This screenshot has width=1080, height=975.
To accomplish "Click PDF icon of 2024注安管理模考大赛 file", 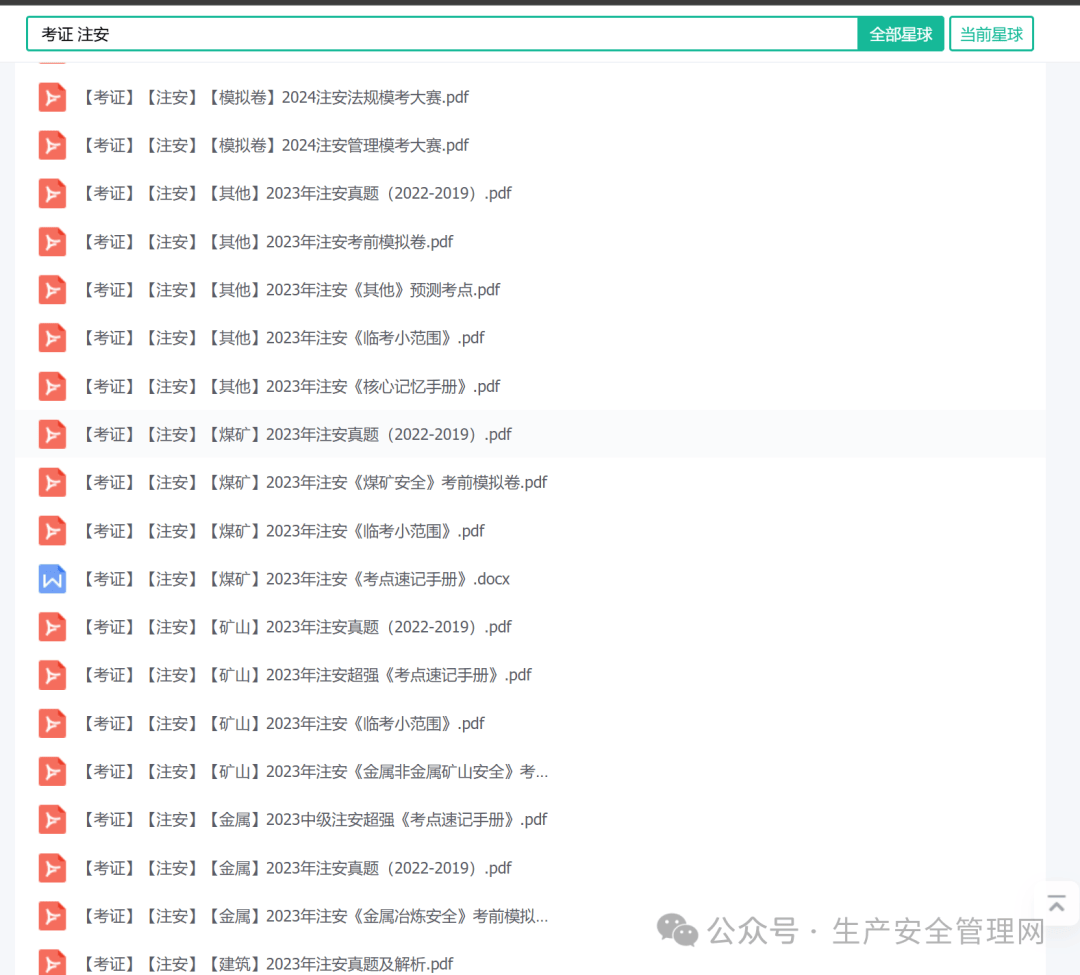I will click(x=52, y=145).
